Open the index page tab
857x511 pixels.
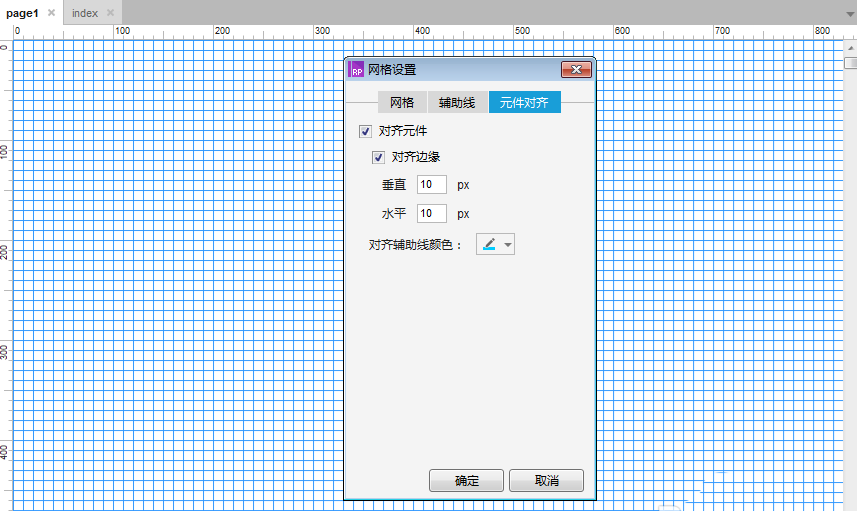pyautogui.click(x=85, y=13)
